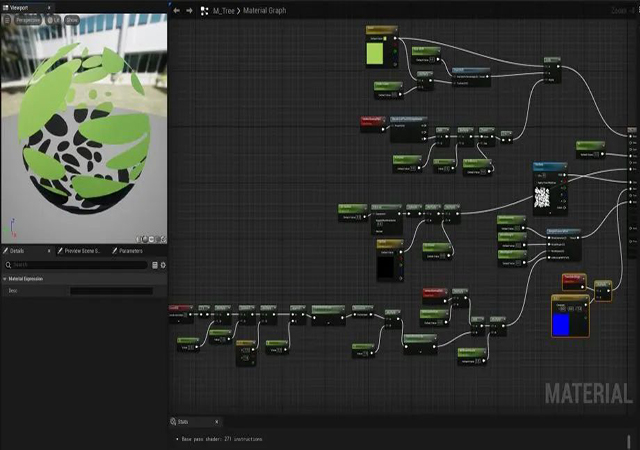
Task: Switch to the Preview Scene Settings tab
Action: coord(82,250)
